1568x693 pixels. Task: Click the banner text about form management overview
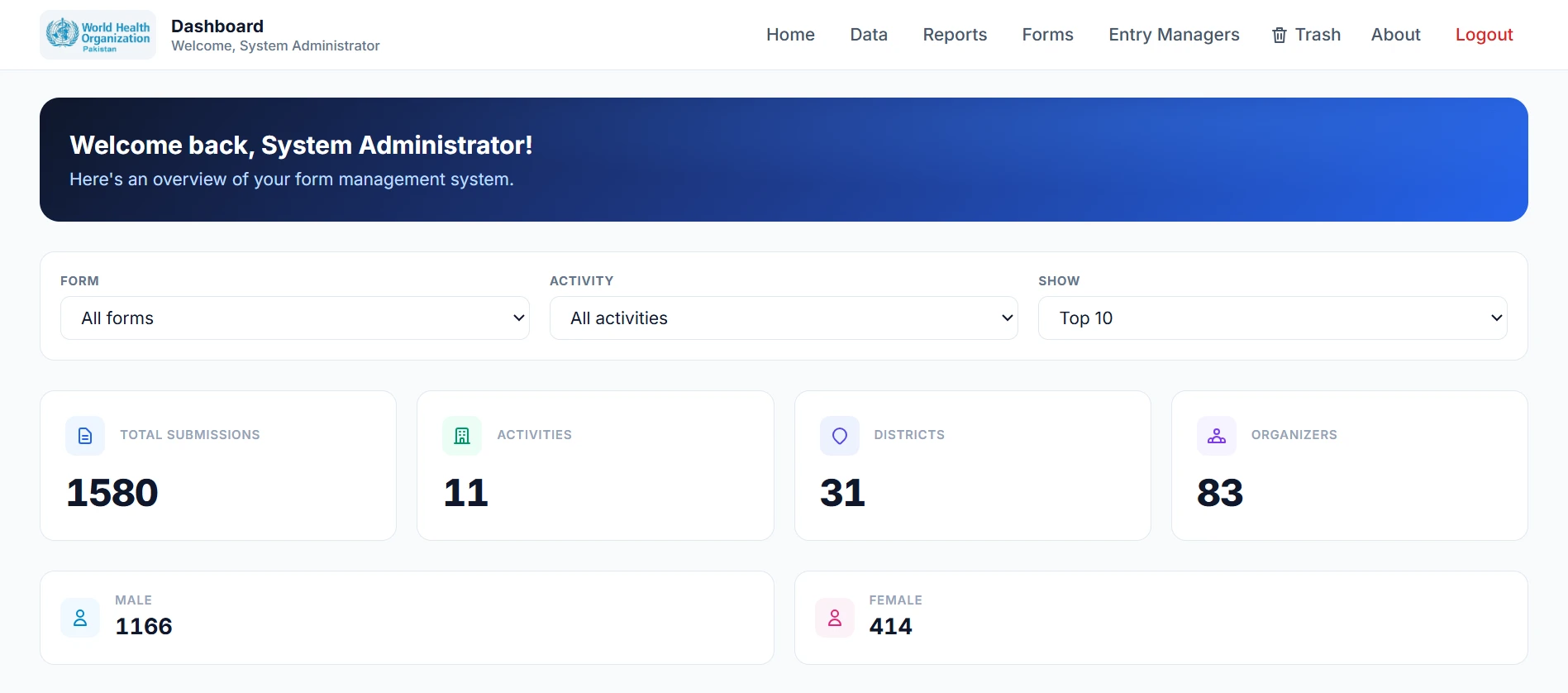pyautogui.click(x=292, y=179)
